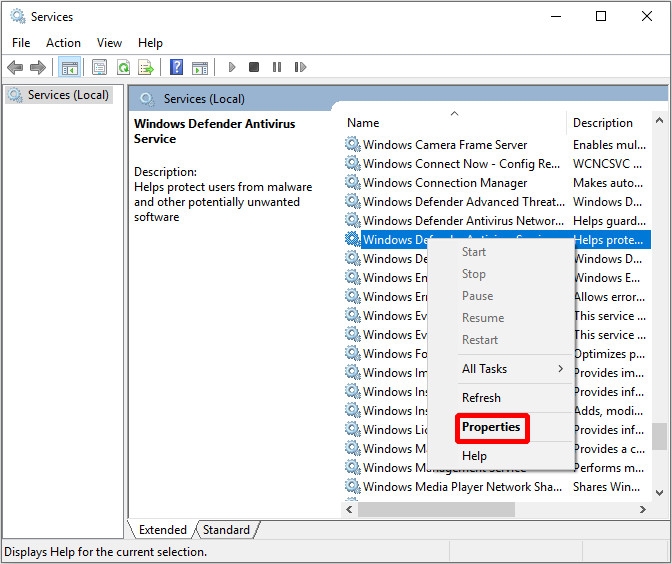672x564 pixels.
Task: Click 'WCNCSVC ...' description cell
Action: tap(607, 164)
